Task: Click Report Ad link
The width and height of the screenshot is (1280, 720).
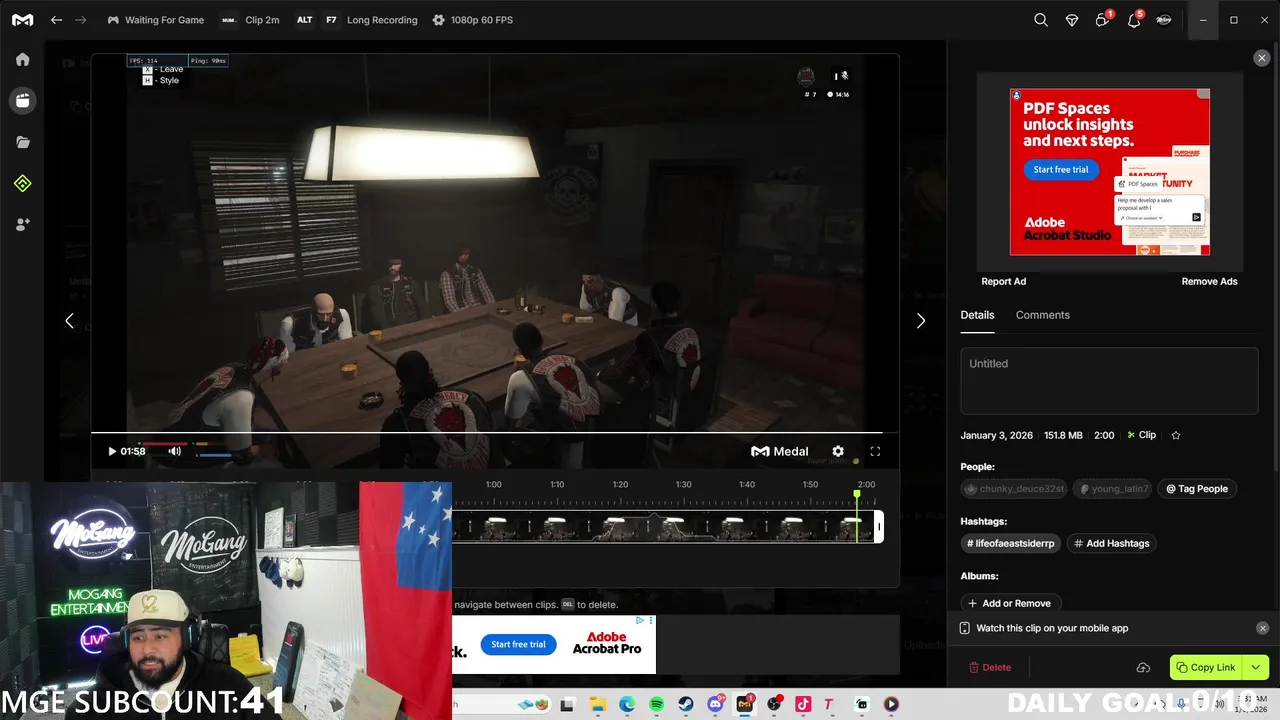Action: click(x=1003, y=282)
